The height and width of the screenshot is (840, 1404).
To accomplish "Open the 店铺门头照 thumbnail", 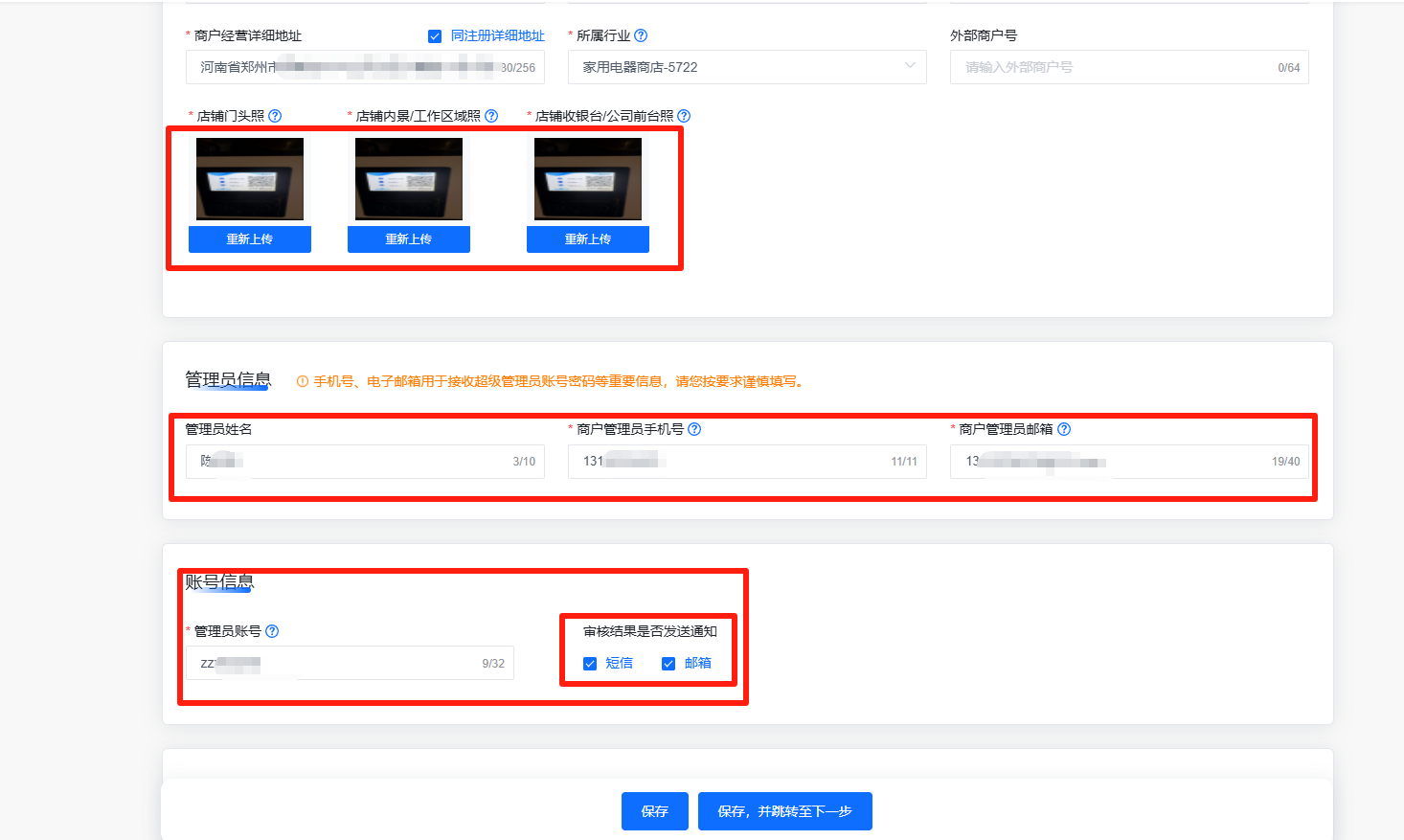I will click(x=250, y=179).
